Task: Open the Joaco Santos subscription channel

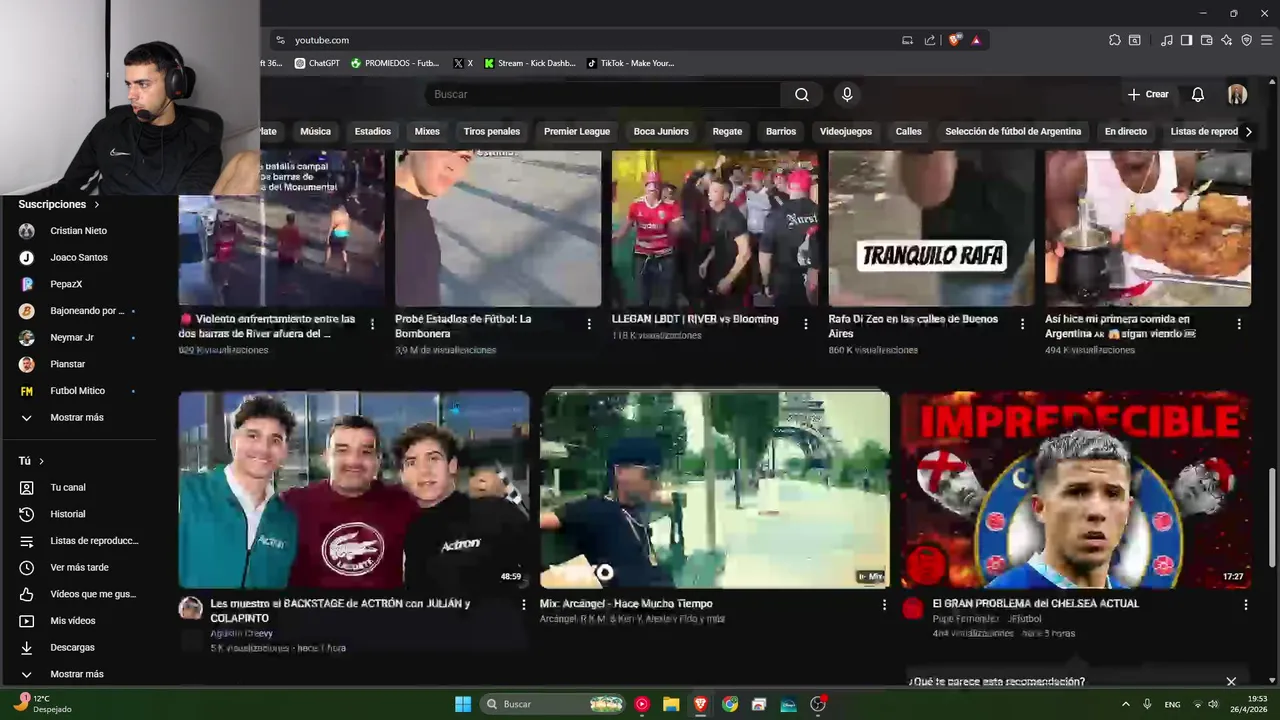Action: 79,257
